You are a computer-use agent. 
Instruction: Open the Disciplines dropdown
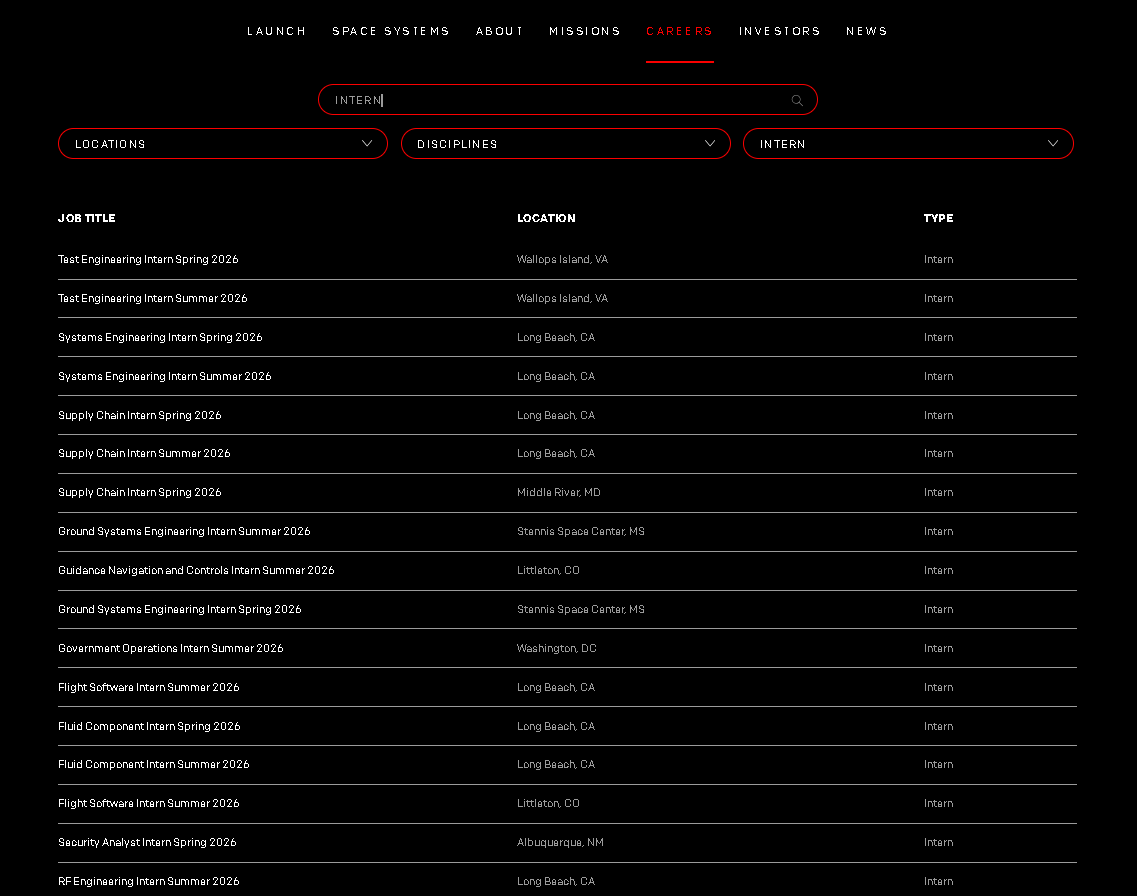(566, 144)
